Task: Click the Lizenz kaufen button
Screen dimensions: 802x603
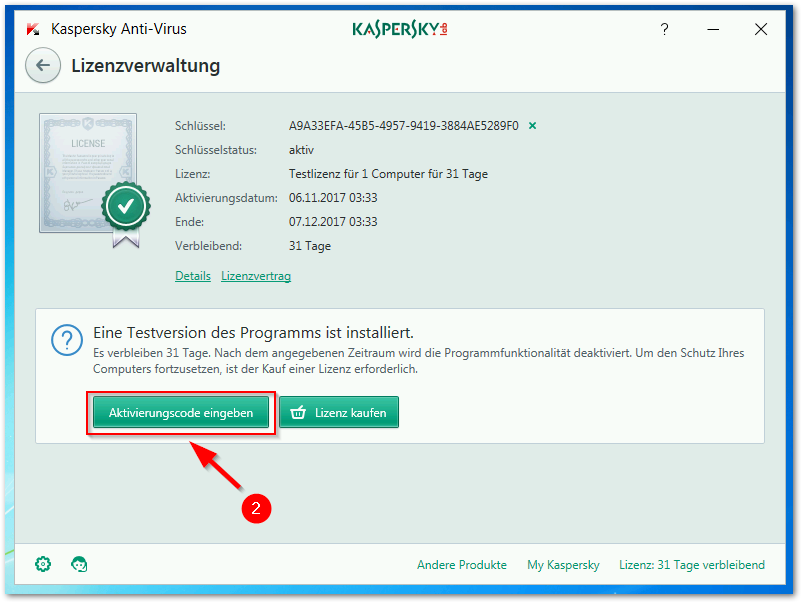Action: pyautogui.click(x=339, y=412)
